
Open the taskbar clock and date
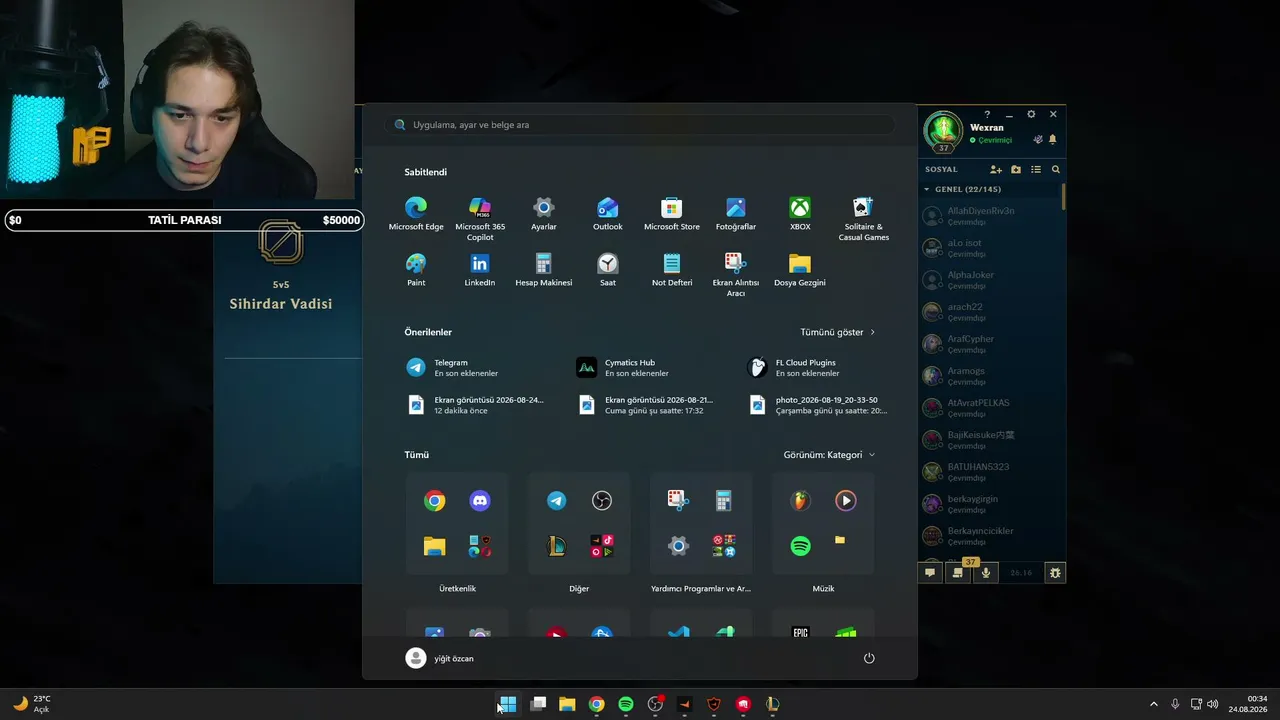[1249, 704]
